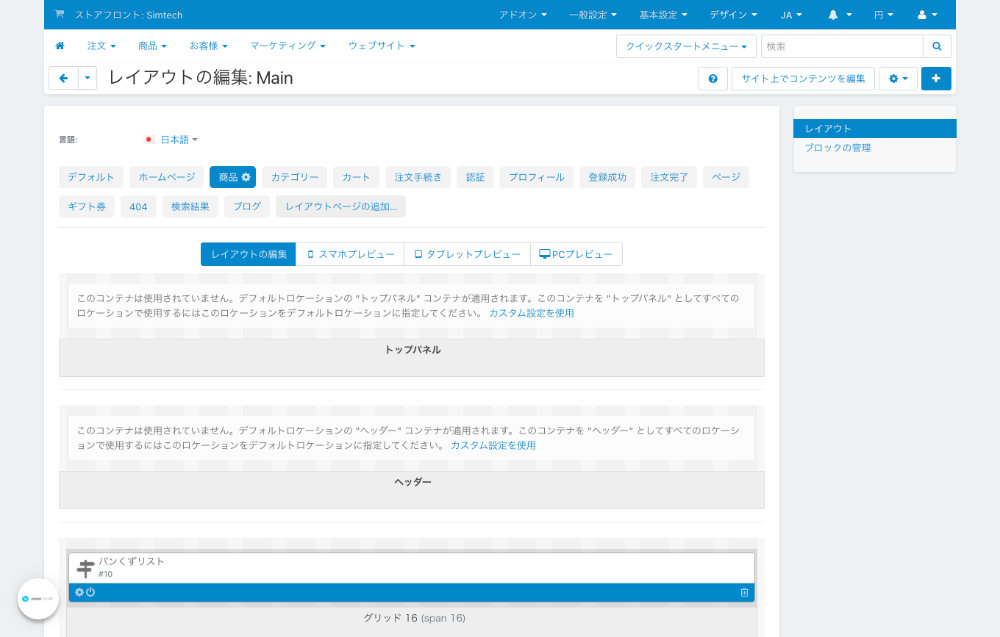Click gear icon on 商品 tab
The width and height of the screenshot is (1000, 637).
pyautogui.click(x=246, y=177)
